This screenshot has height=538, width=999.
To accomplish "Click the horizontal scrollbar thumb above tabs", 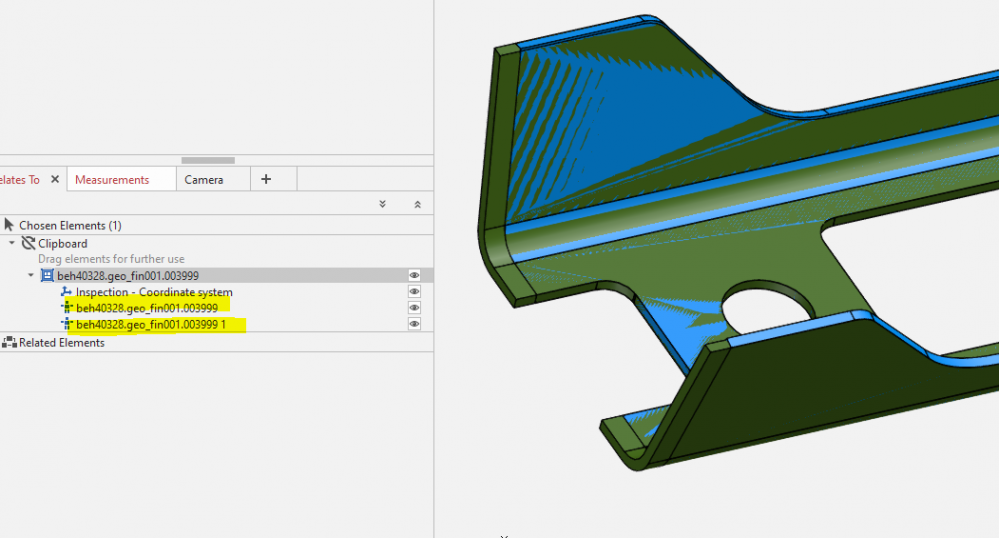I will pyautogui.click(x=208, y=160).
